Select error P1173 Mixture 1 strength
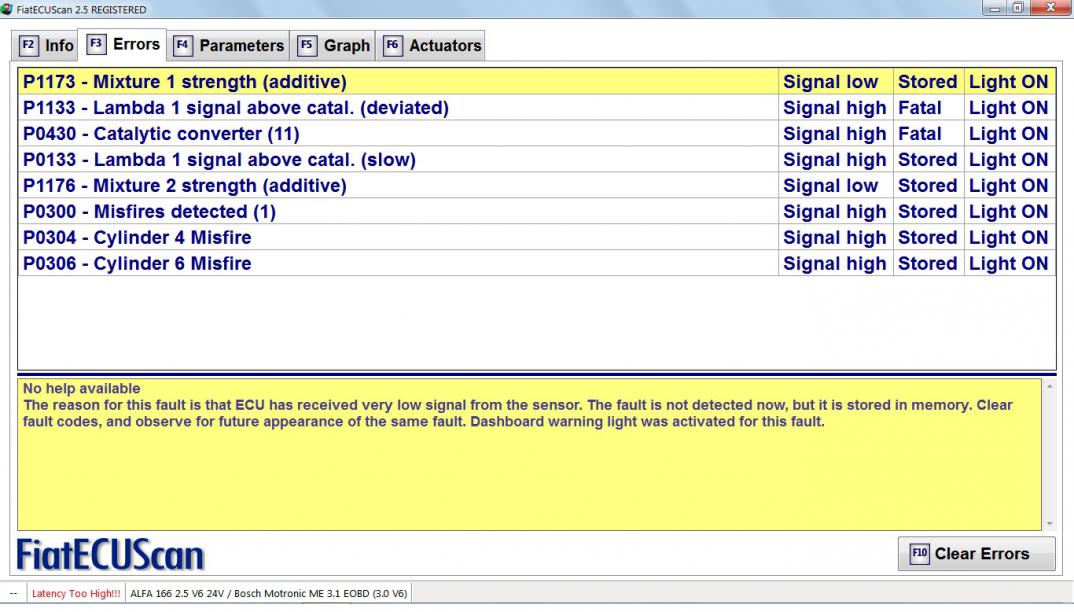1074x612 pixels. tap(536, 82)
